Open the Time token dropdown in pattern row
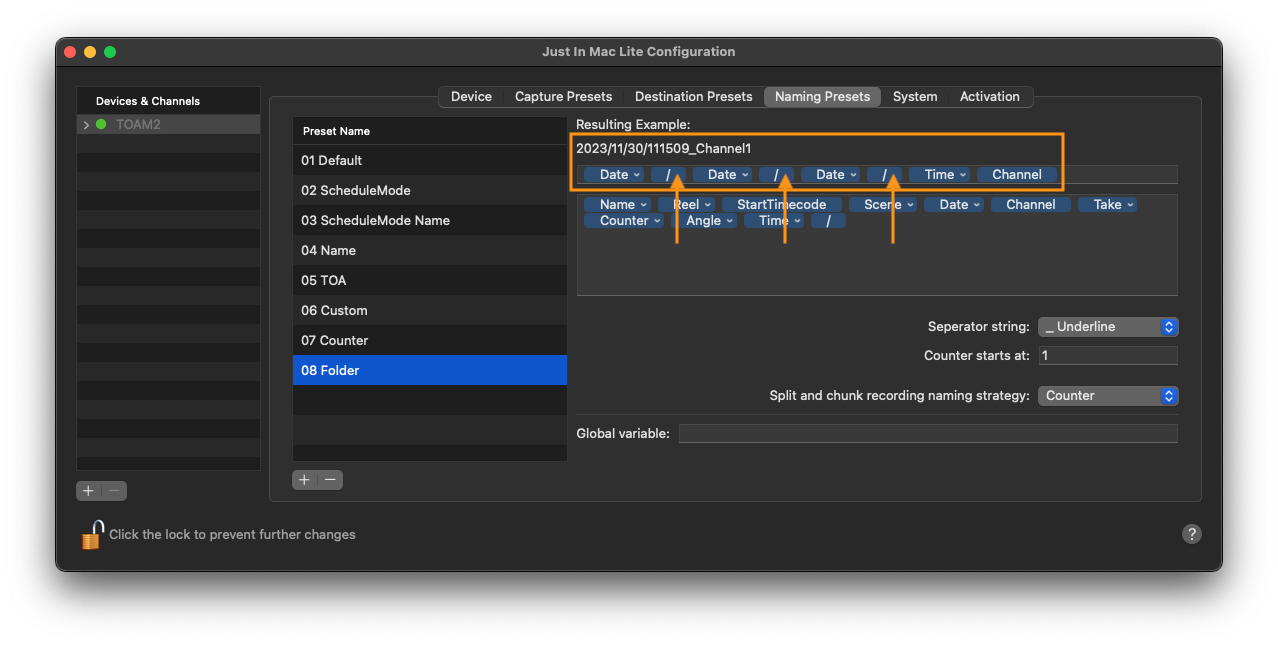The height and width of the screenshot is (645, 1278). (945, 174)
